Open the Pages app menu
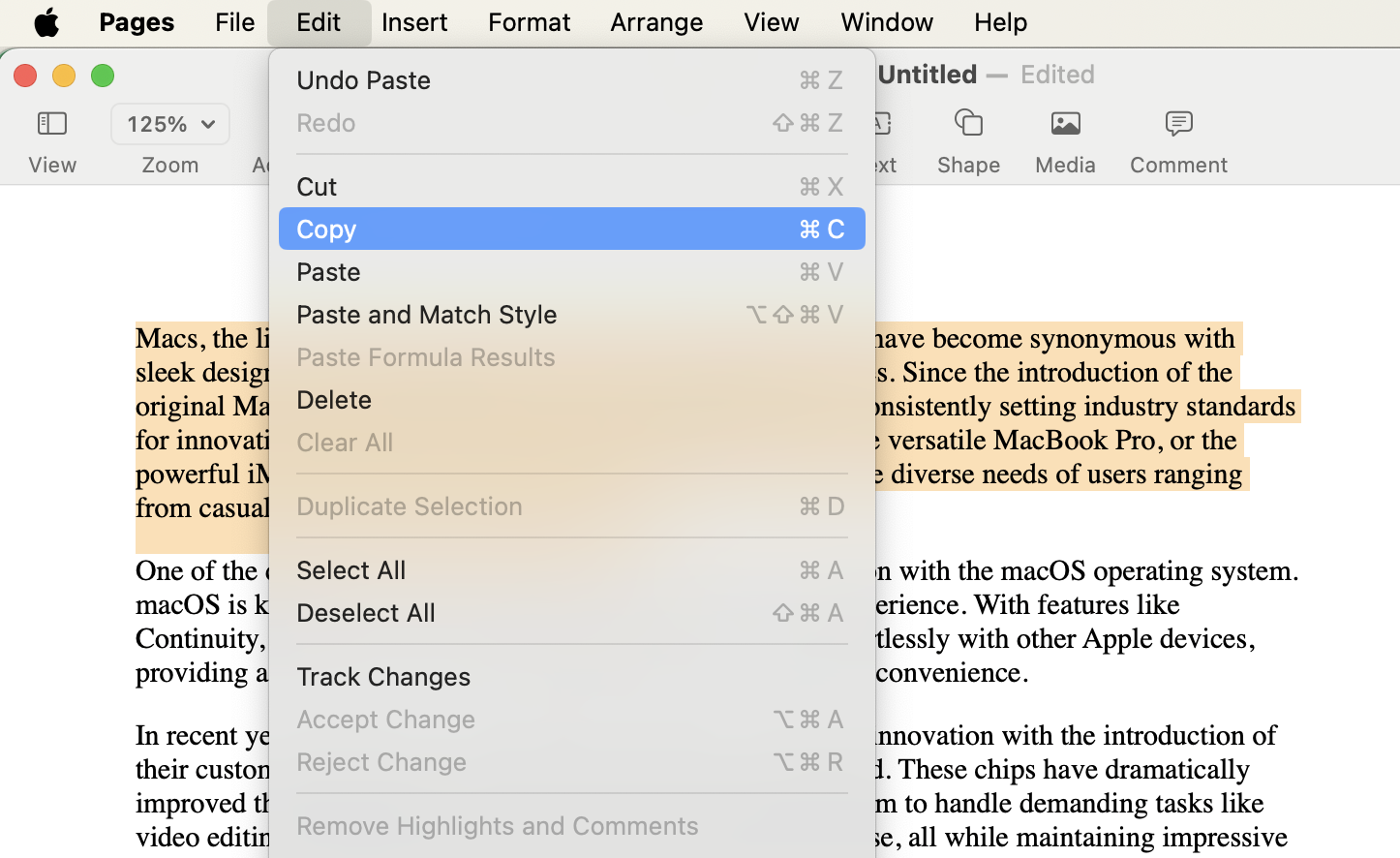 (137, 21)
